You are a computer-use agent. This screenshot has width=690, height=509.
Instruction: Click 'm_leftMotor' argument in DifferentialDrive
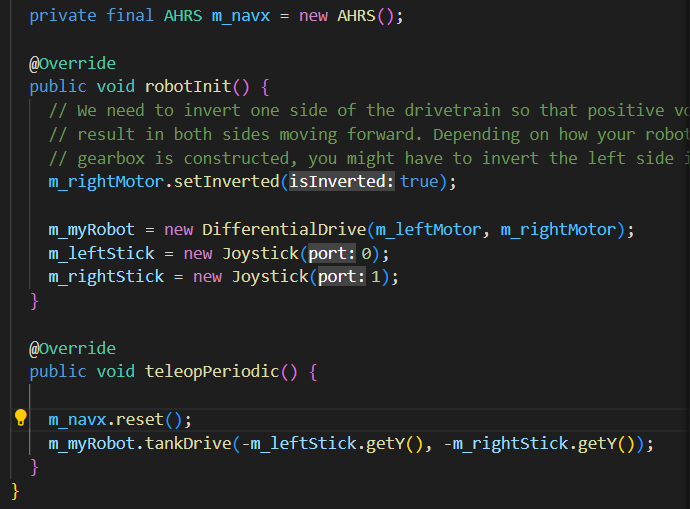point(429,230)
